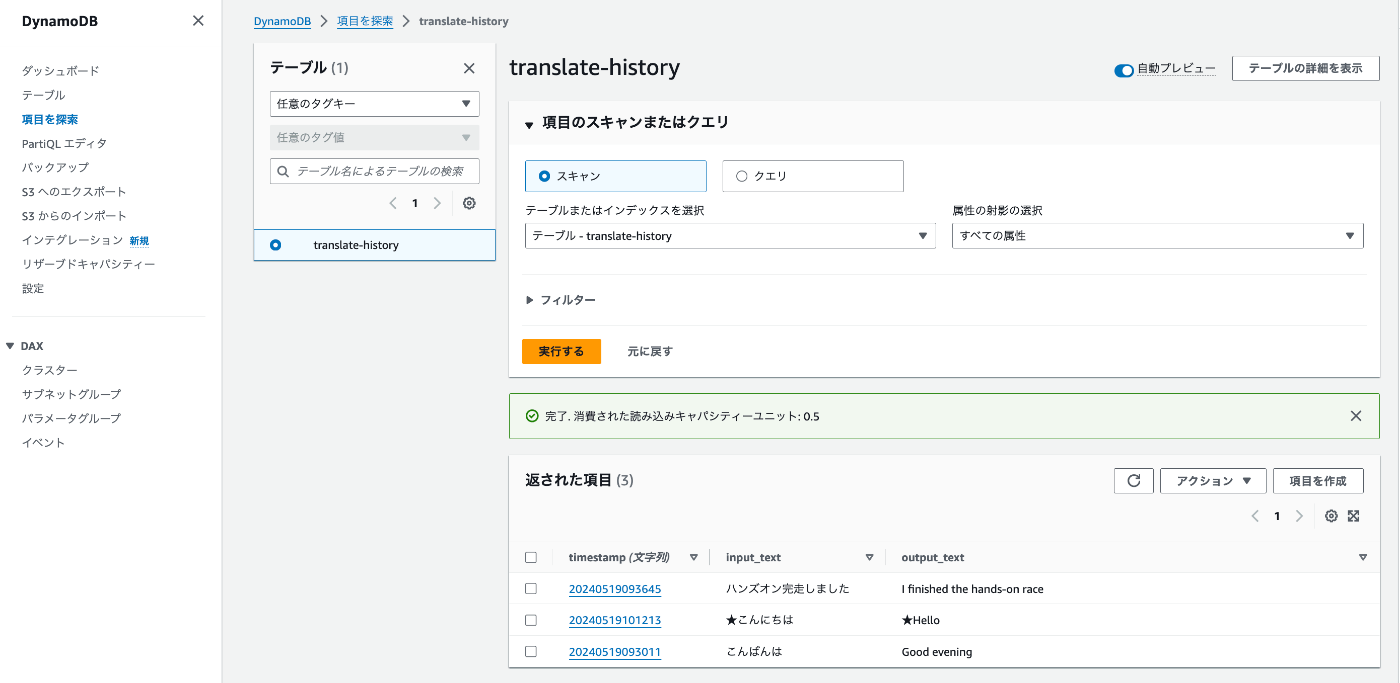Click the ハンズオン完走しました cell
This screenshot has height=683, width=1400.
pos(788,589)
